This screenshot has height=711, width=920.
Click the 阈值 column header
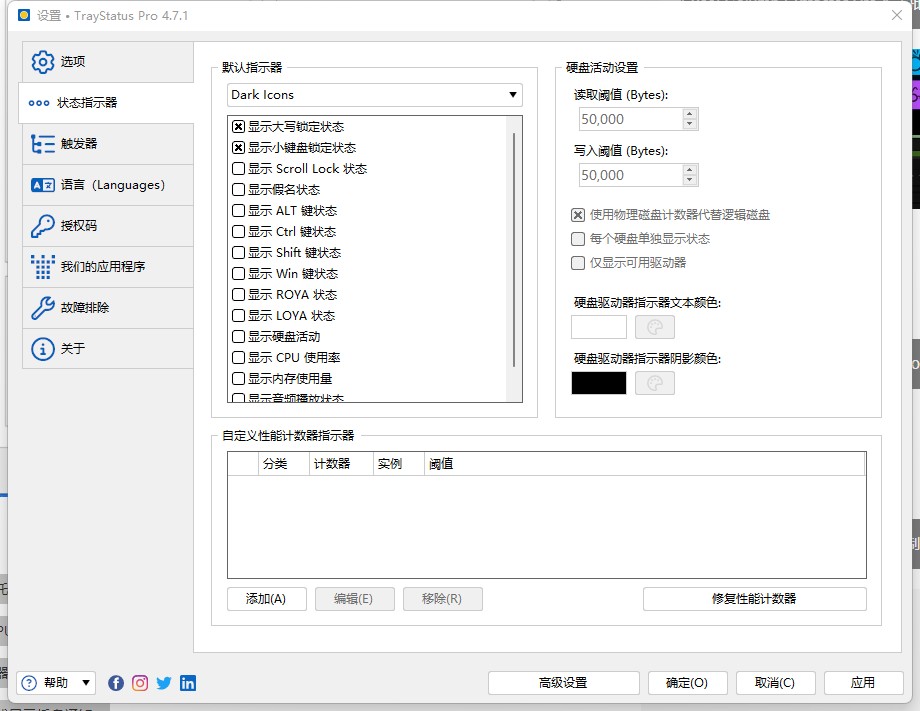644,464
